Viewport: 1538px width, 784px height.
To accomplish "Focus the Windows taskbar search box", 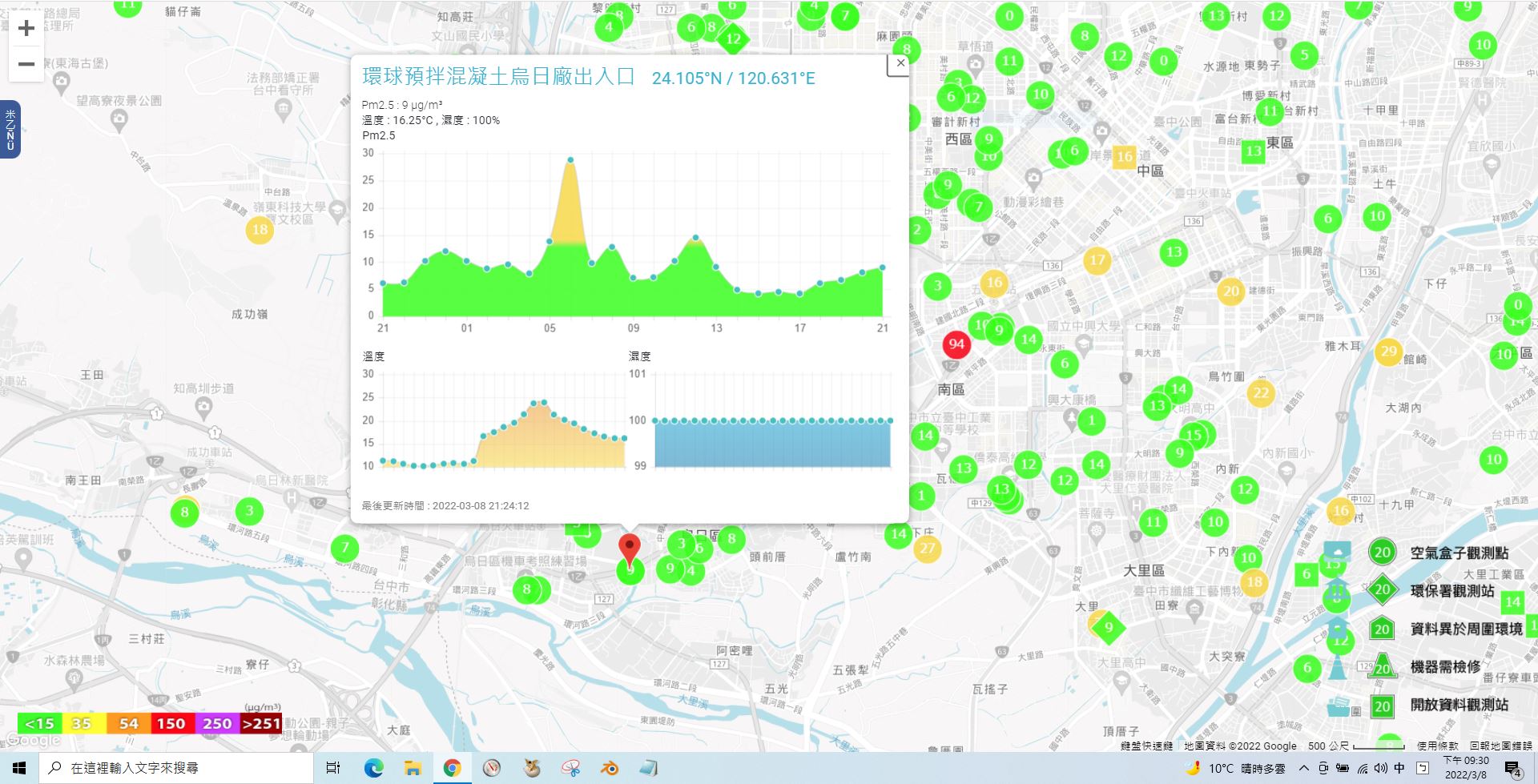I will (176, 768).
